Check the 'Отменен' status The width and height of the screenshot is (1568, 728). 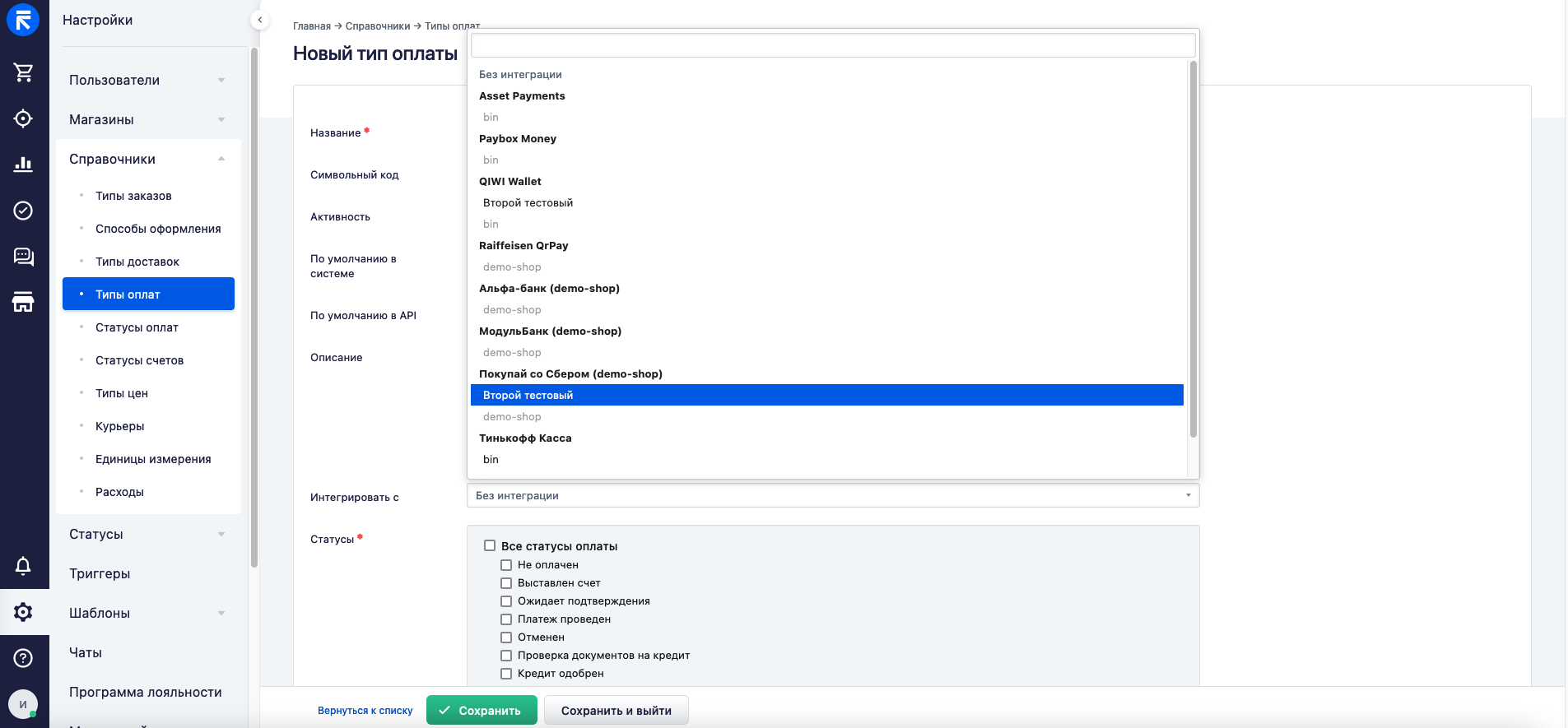point(506,638)
